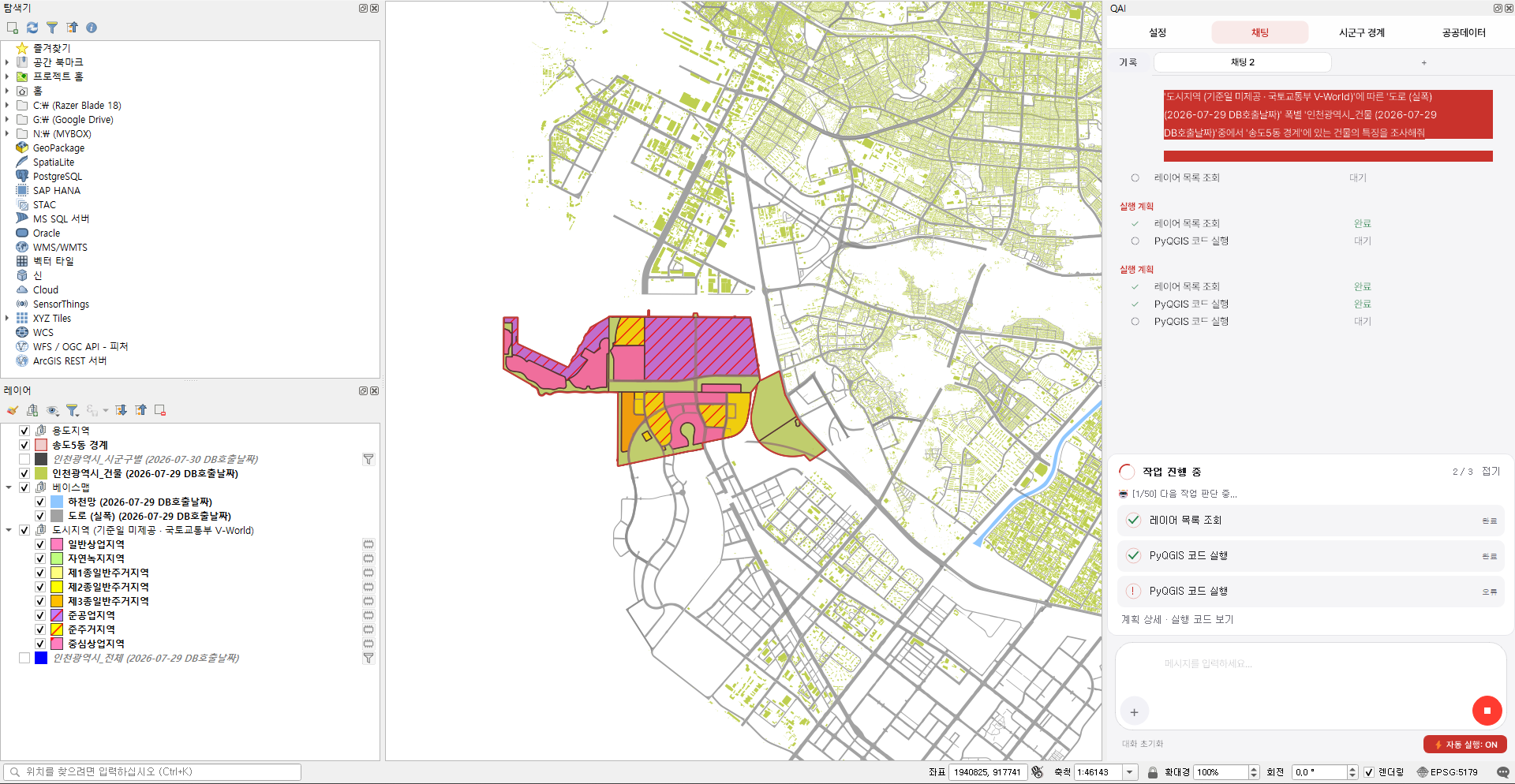Screen dimensions: 1515x784
Task: Switch to the 채팅 tab
Action: click(x=1260, y=32)
